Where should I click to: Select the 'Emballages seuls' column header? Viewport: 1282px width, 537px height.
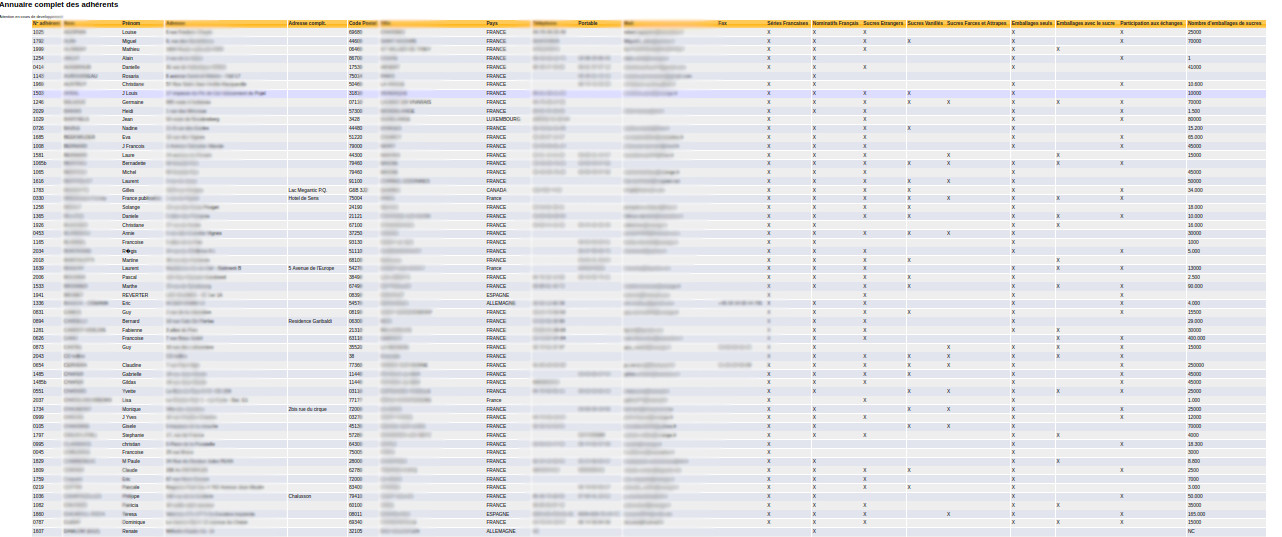tap(1032, 23)
